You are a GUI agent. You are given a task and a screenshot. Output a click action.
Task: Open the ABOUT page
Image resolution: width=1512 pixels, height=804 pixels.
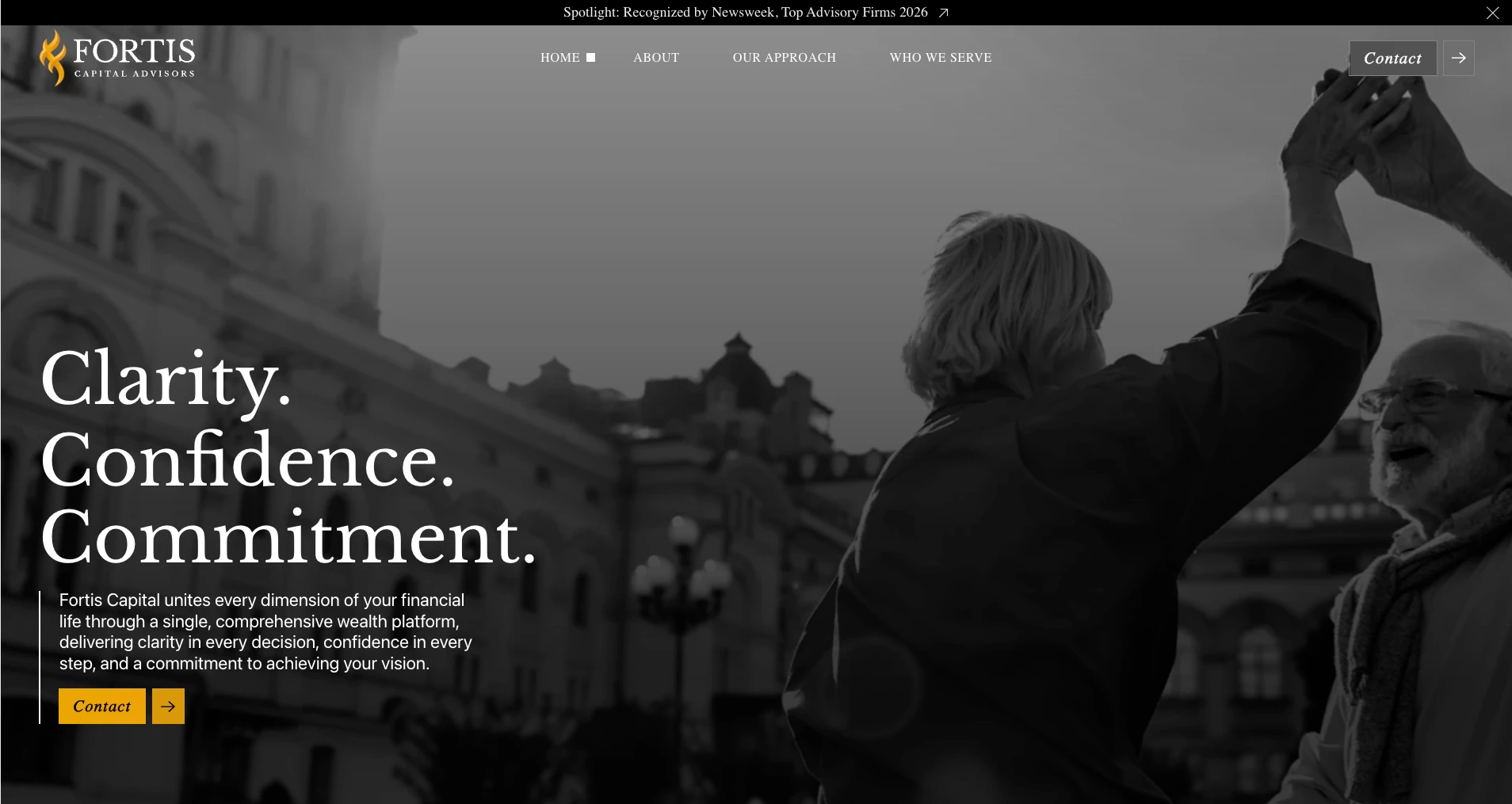[x=656, y=58]
